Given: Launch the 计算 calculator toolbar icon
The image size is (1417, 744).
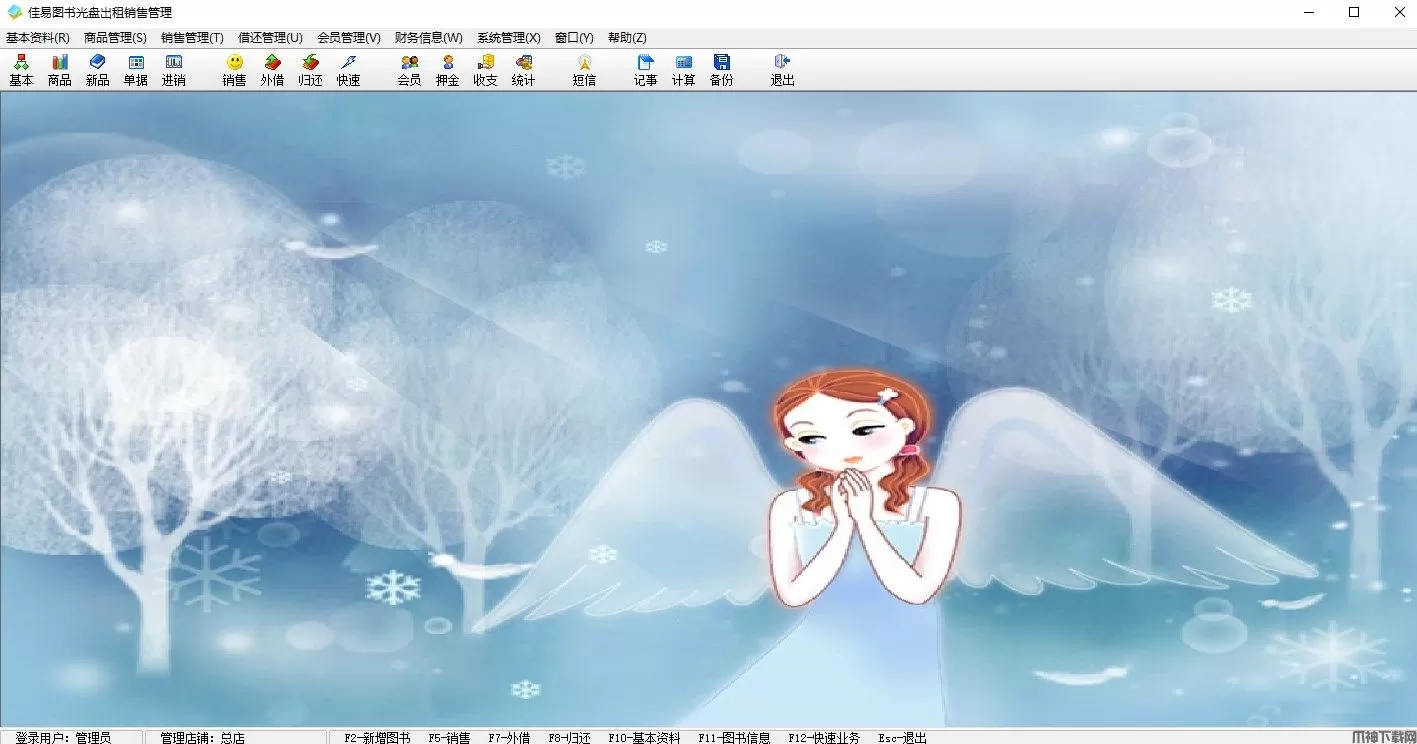Looking at the screenshot, I should click(x=683, y=70).
